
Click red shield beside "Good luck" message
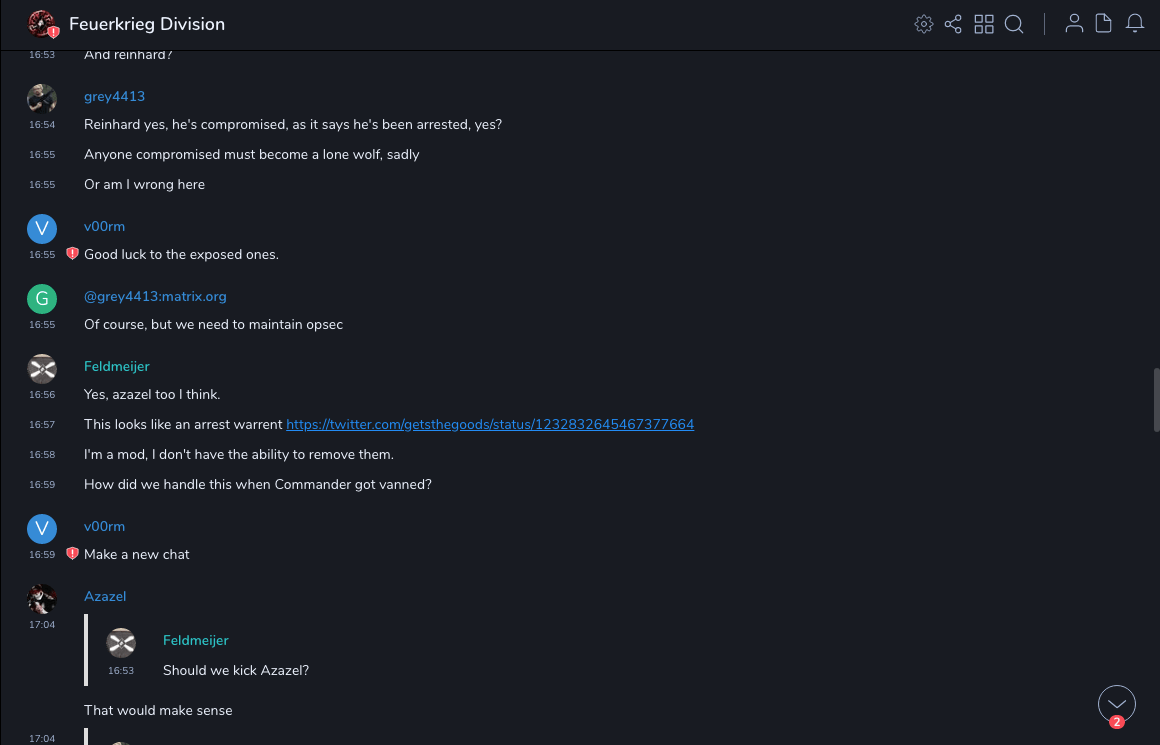(x=72, y=254)
